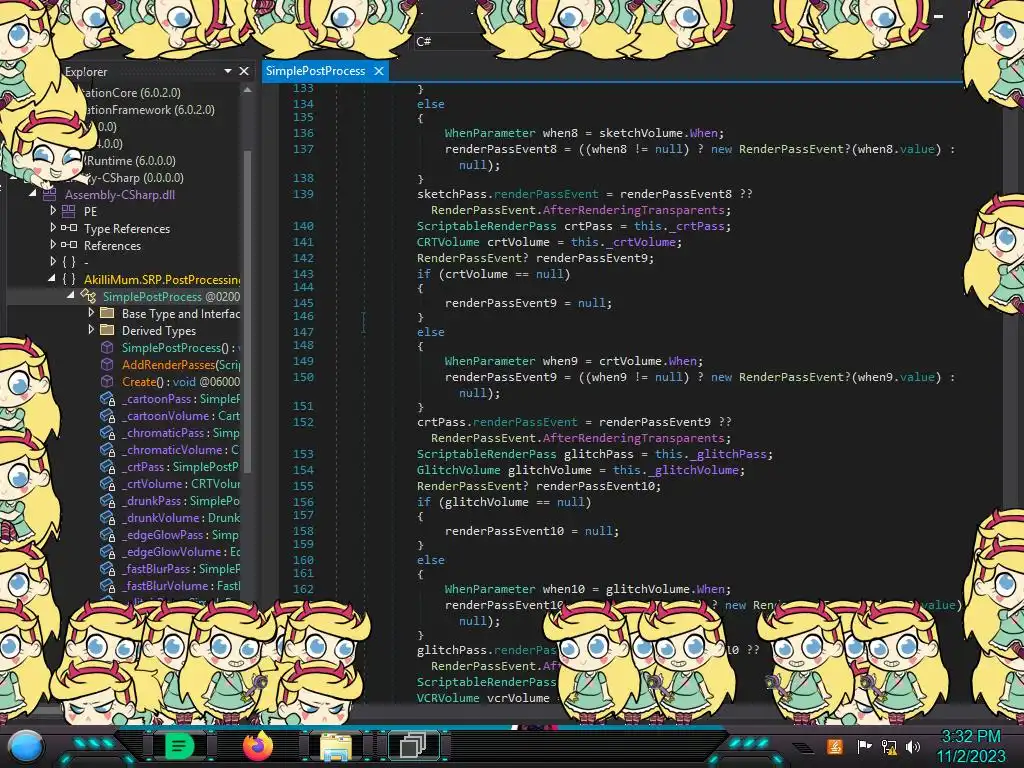Click the green notes app taskbar icon
1024x768 pixels.
coord(180,746)
